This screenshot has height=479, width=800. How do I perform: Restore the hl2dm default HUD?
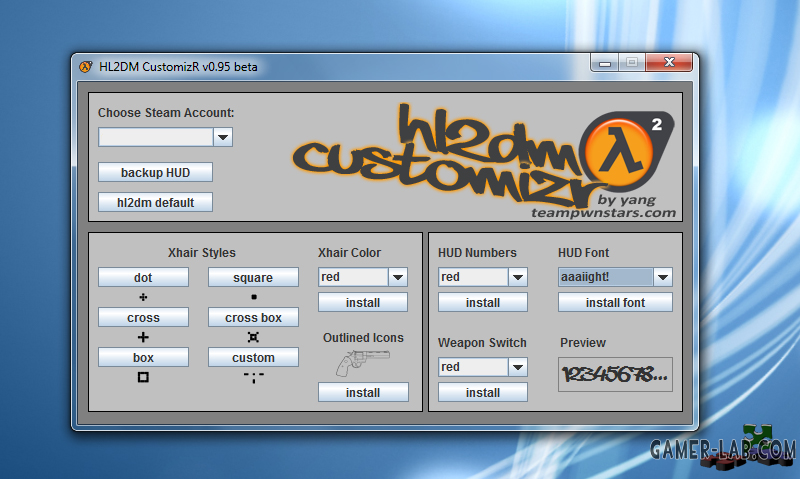pos(156,203)
